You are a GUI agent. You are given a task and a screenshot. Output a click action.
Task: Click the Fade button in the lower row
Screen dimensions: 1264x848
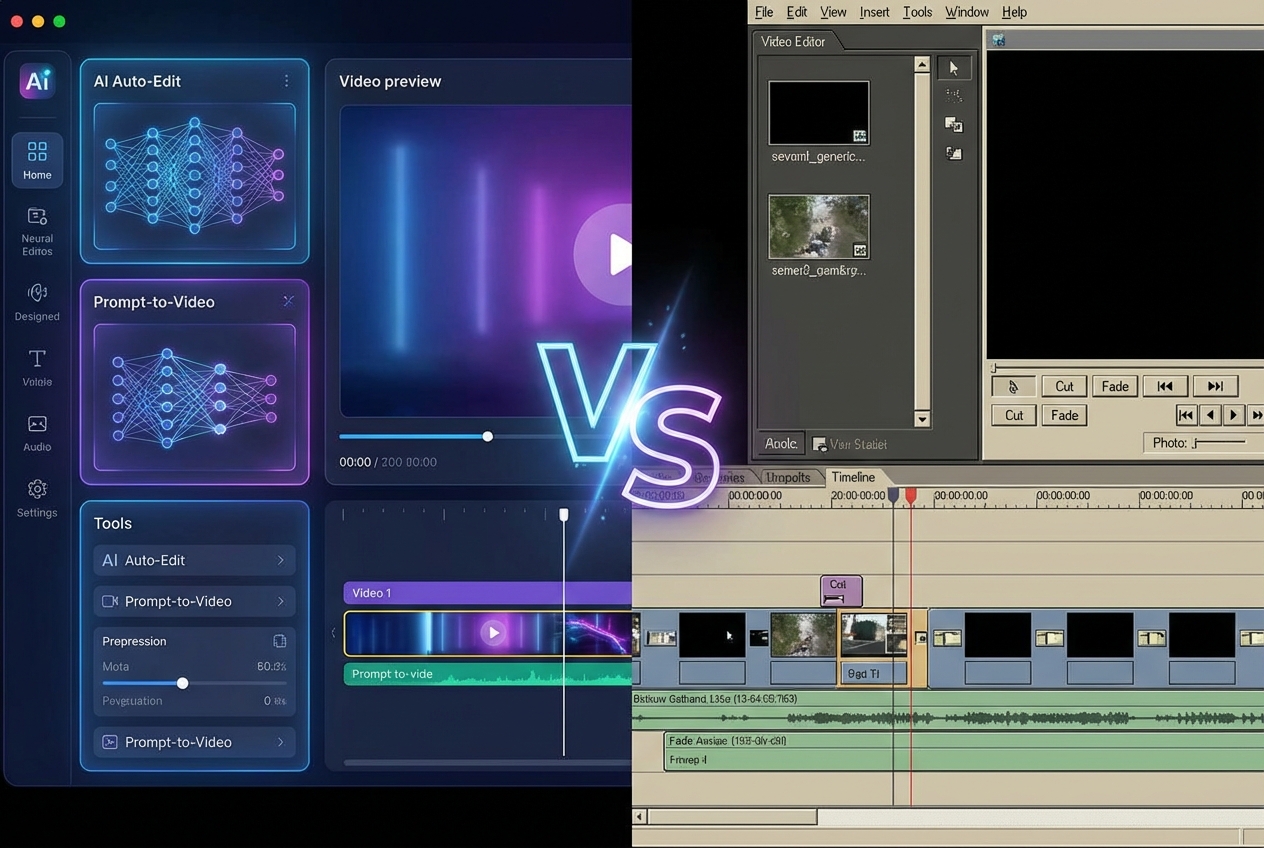click(1064, 415)
